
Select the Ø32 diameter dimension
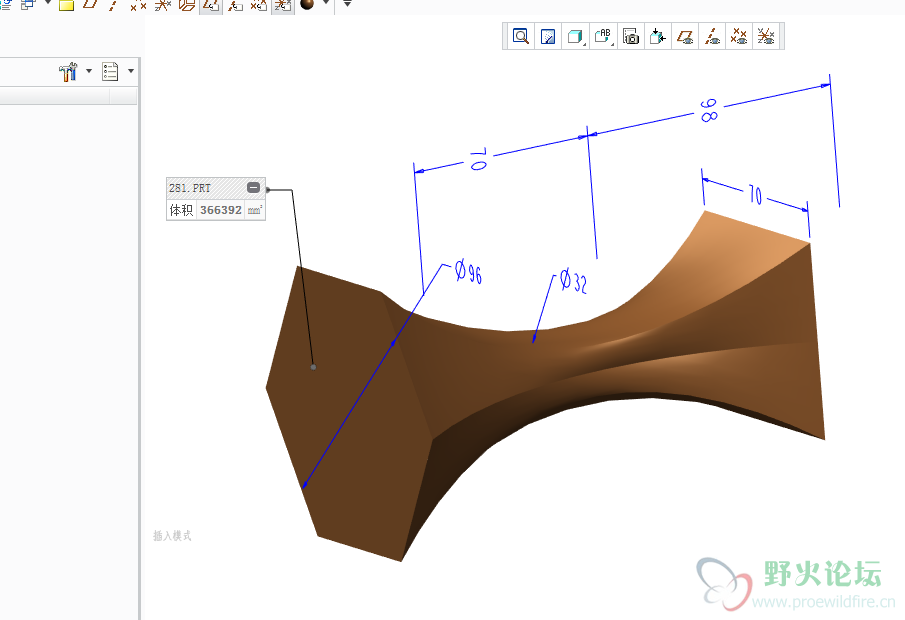tap(574, 281)
